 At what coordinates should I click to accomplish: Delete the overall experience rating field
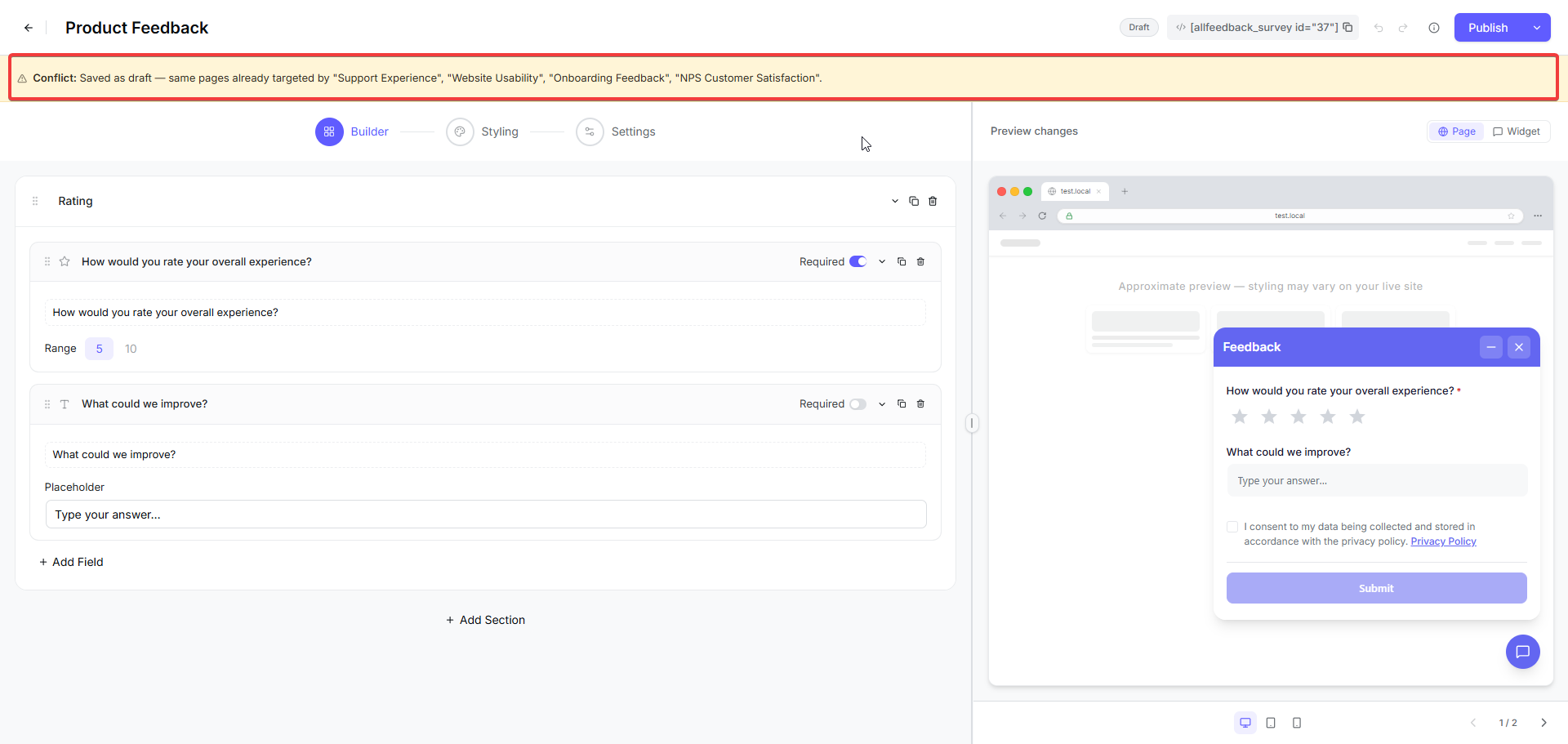(920, 261)
